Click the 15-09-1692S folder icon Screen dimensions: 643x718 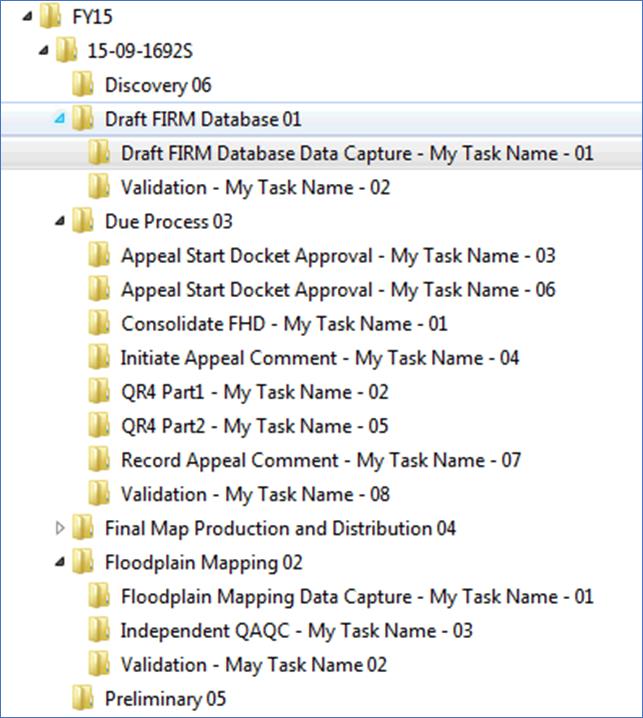pyautogui.click(x=67, y=50)
